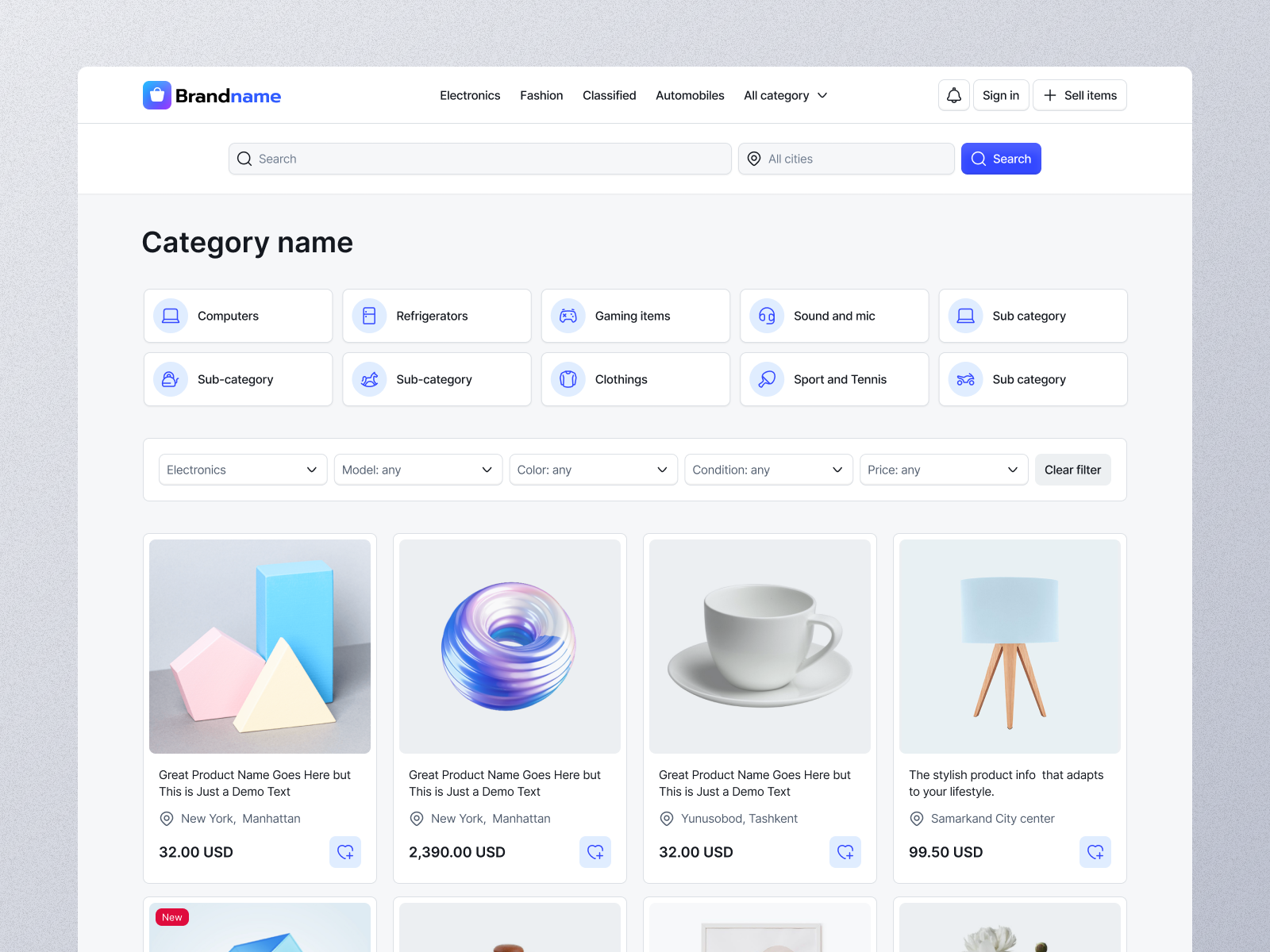1270x952 pixels.
Task: Open the Fashion nav link
Action: point(541,95)
